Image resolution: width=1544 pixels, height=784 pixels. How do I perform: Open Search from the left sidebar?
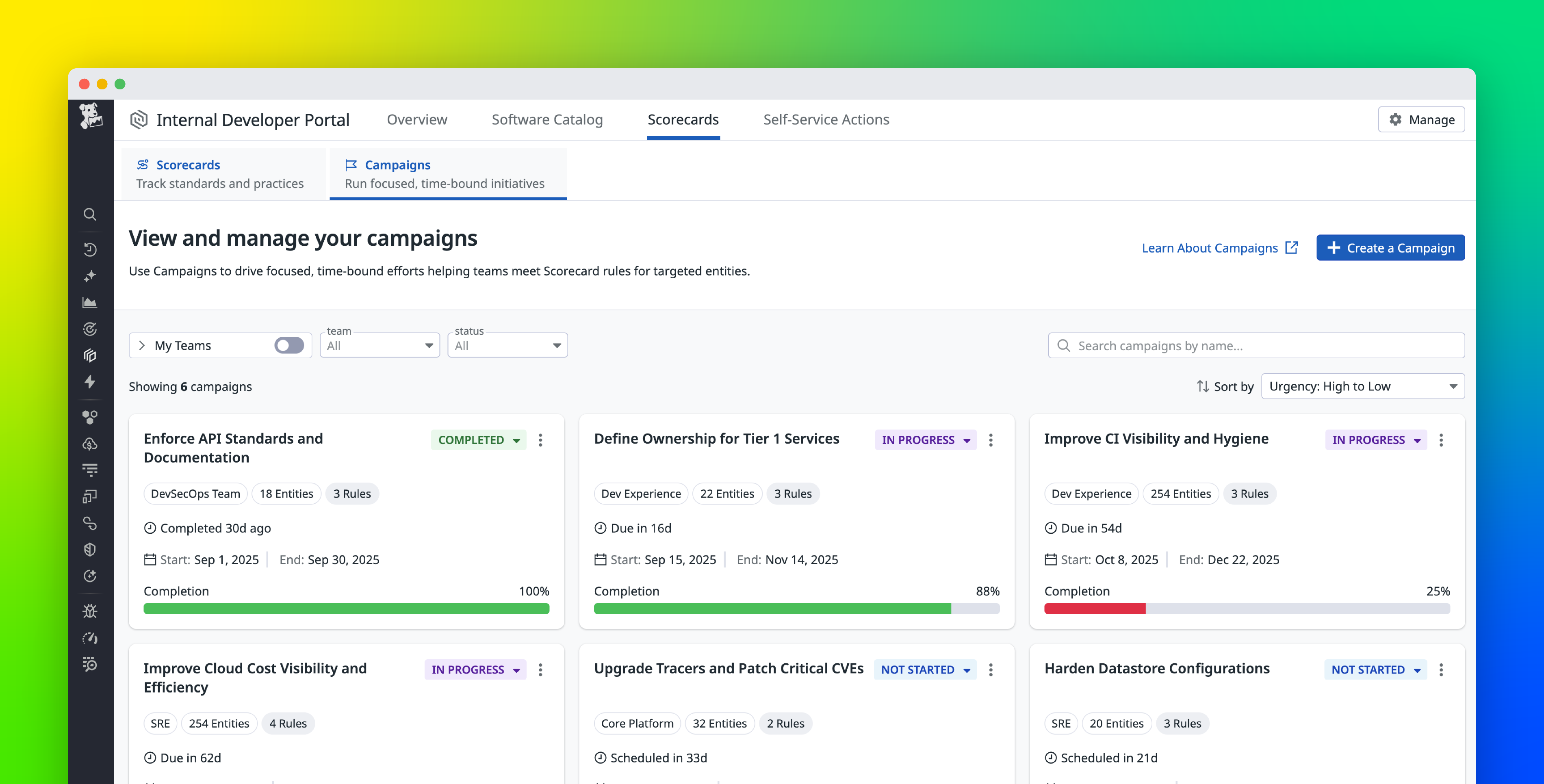(x=90, y=214)
